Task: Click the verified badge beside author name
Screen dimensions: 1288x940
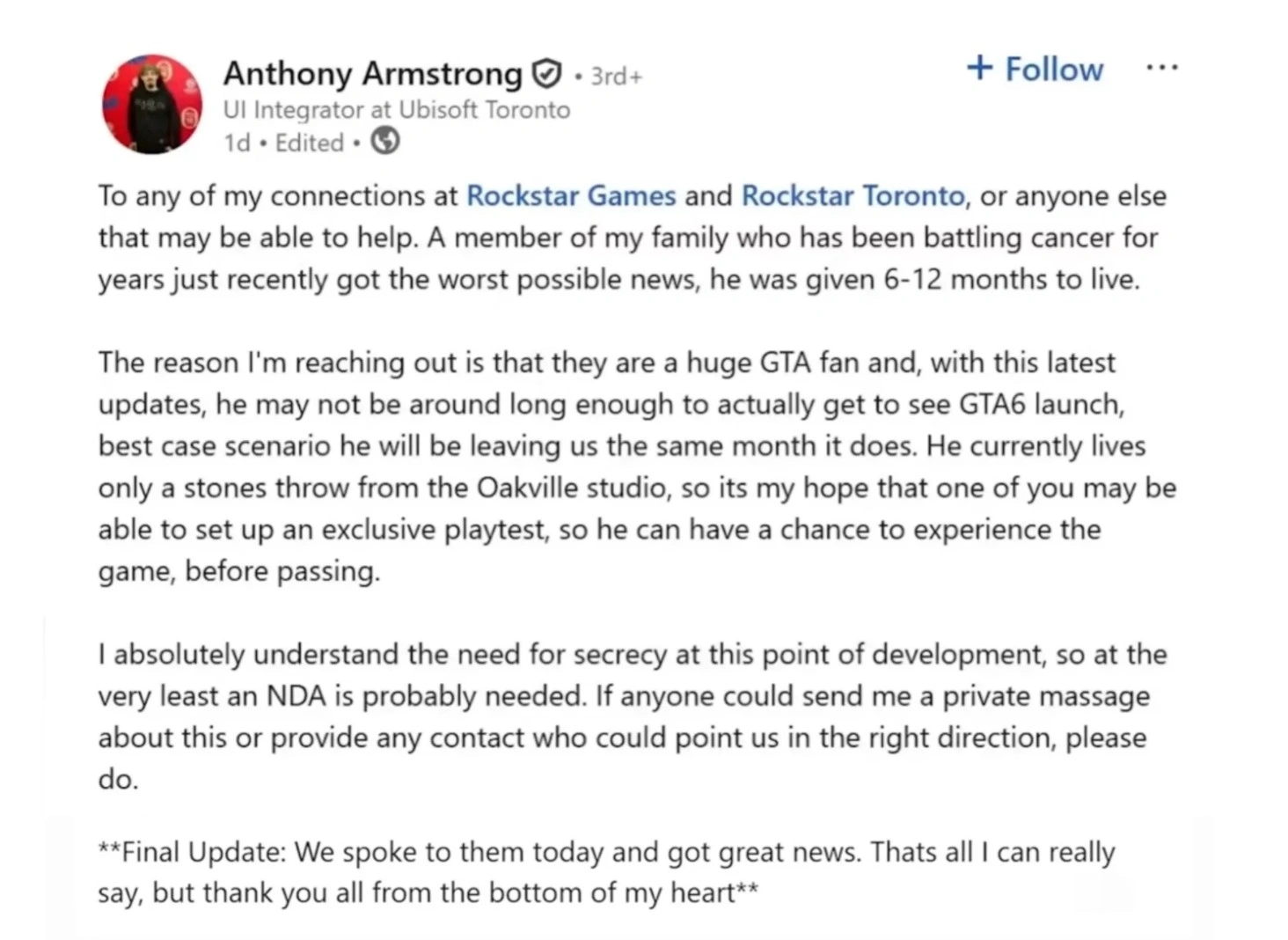Action: 547,75
